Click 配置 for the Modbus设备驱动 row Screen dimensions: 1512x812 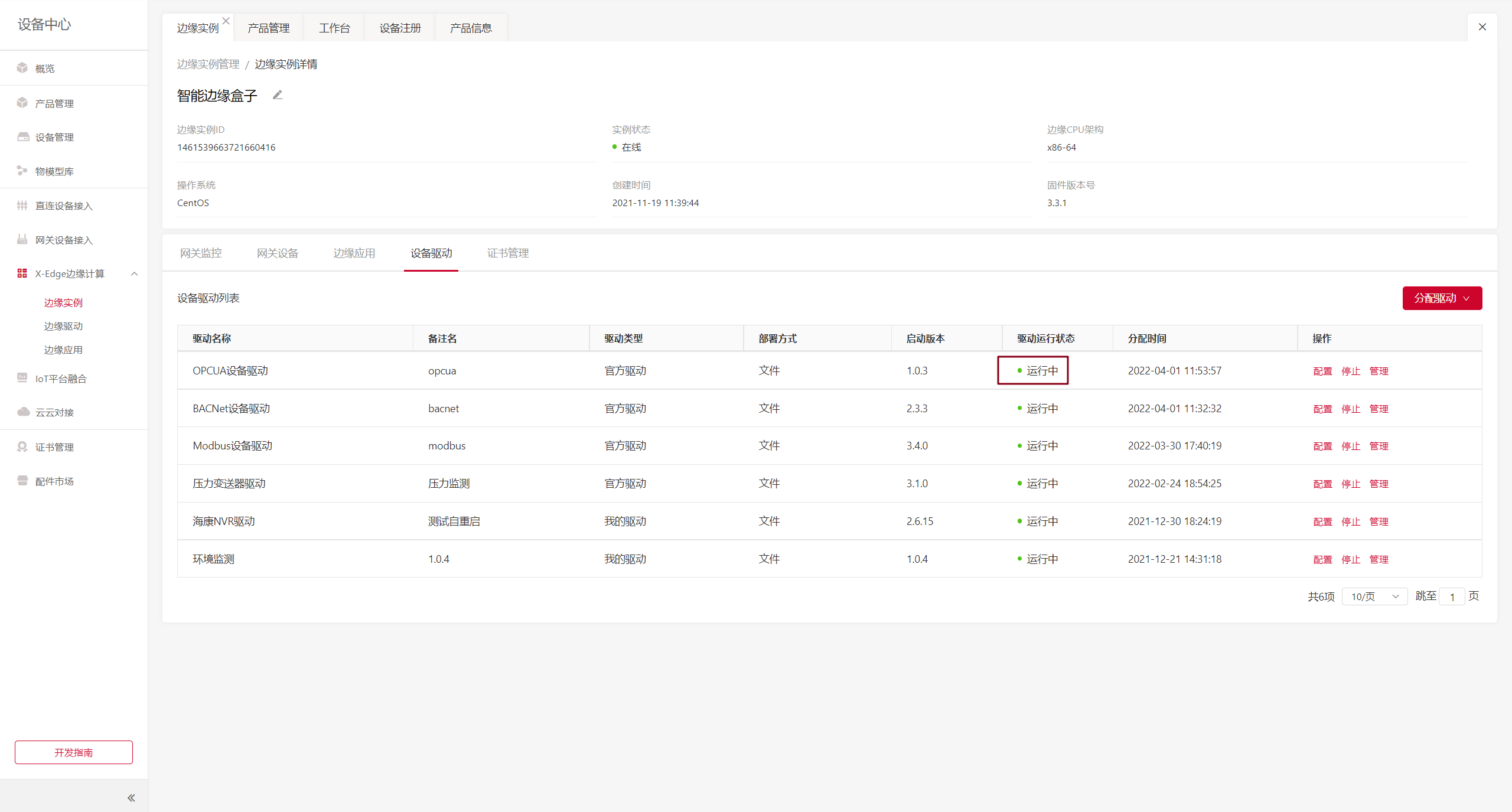[x=1322, y=446]
